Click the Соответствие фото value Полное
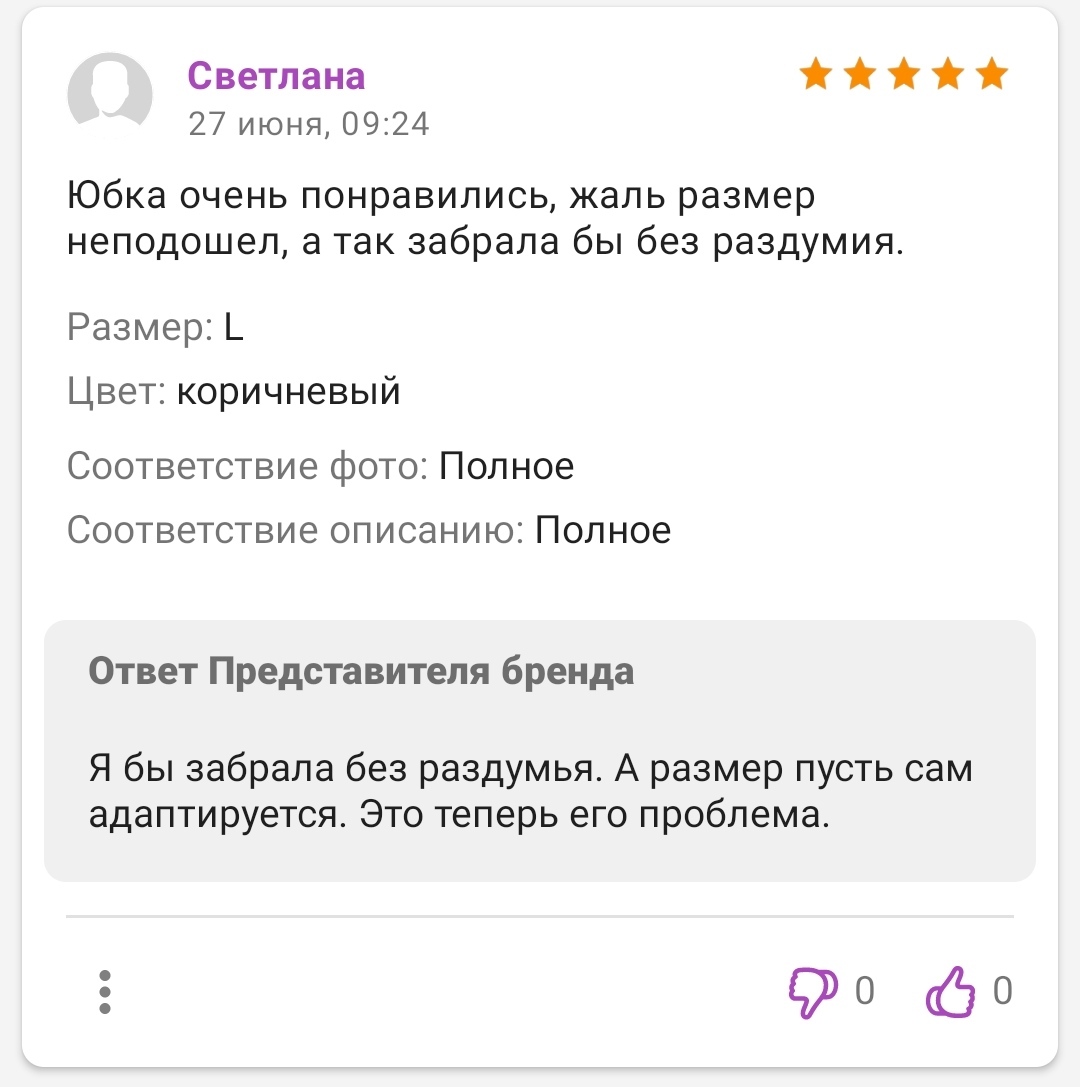Viewport: 1080px width, 1087px height. point(507,466)
